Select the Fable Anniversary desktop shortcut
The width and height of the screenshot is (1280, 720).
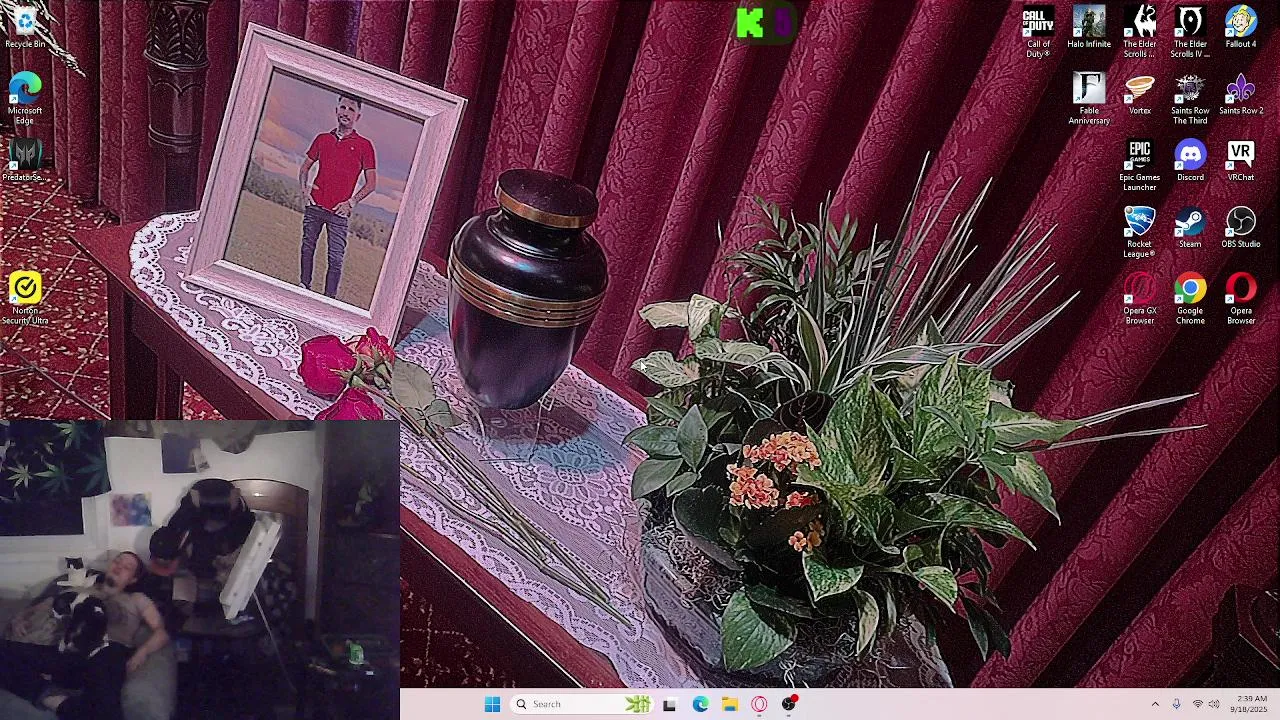pyautogui.click(x=1089, y=99)
